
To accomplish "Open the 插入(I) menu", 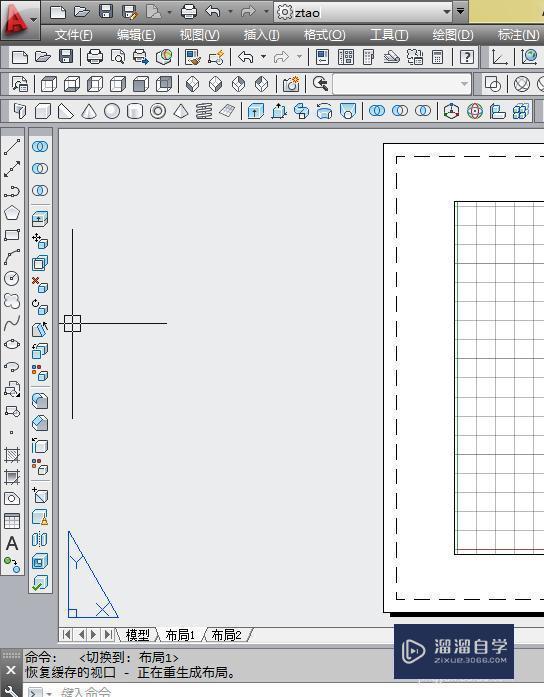I will (261, 35).
